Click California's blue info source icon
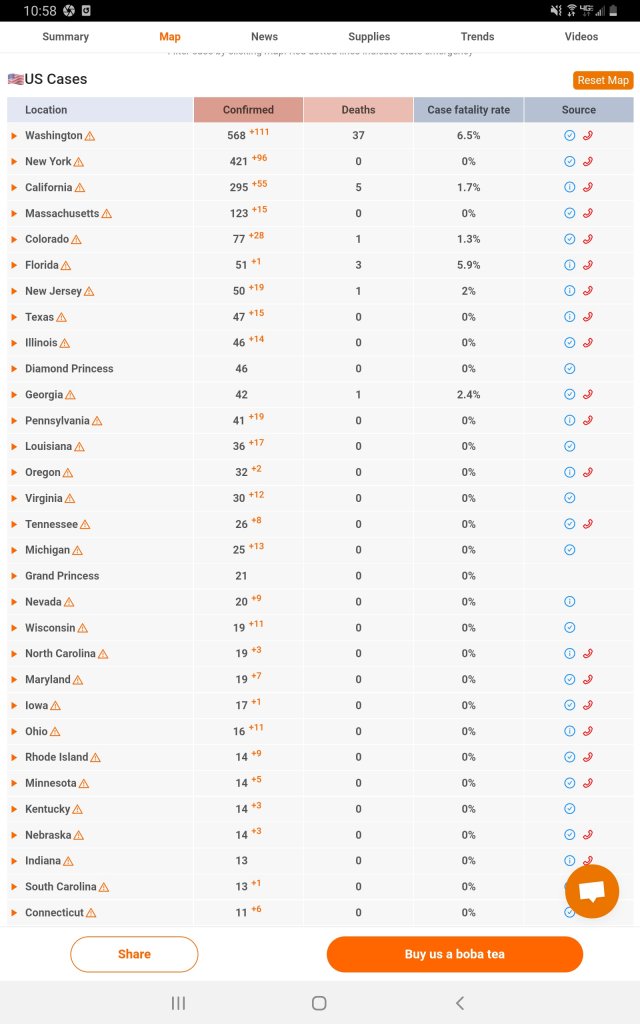 point(569,187)
